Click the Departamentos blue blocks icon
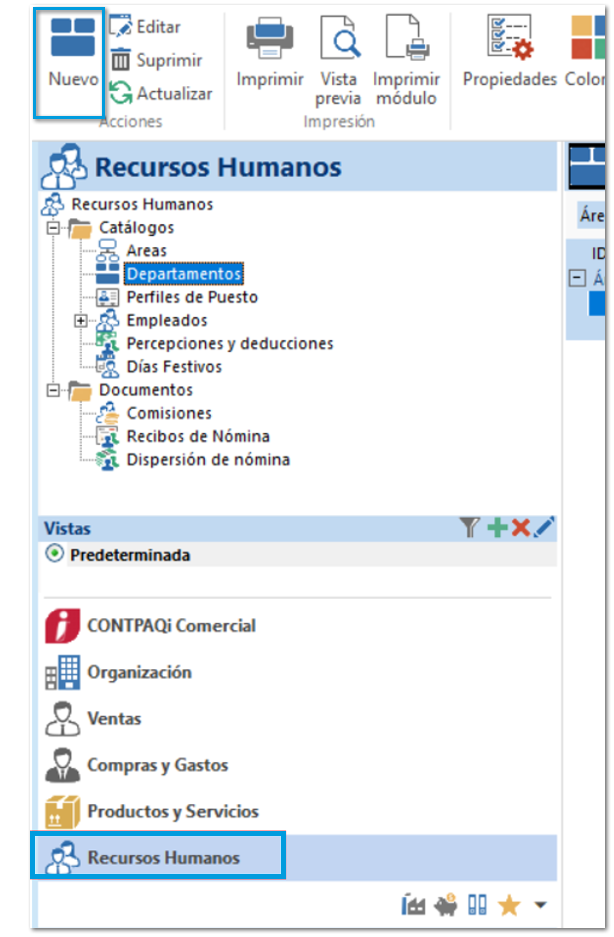The height and width of the screenshot is (937, 614). (108, 274)
